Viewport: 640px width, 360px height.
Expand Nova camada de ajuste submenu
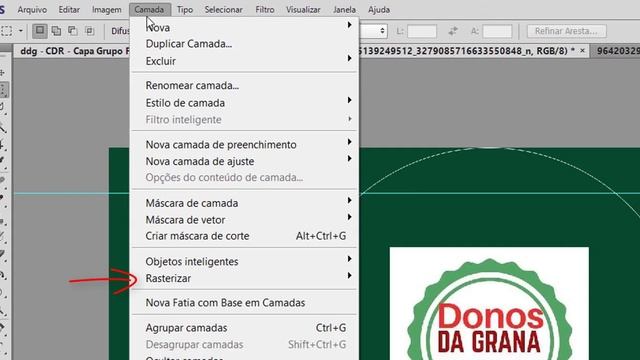[244, 161]
